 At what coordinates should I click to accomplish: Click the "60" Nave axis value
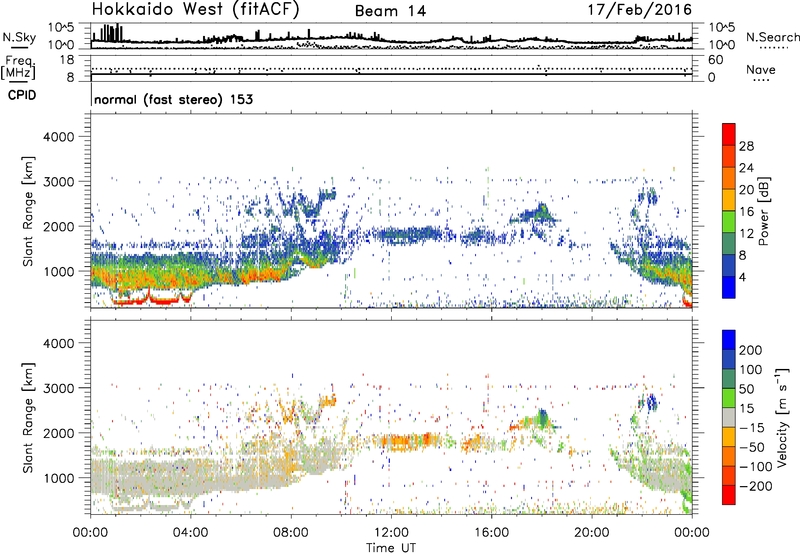716,60
